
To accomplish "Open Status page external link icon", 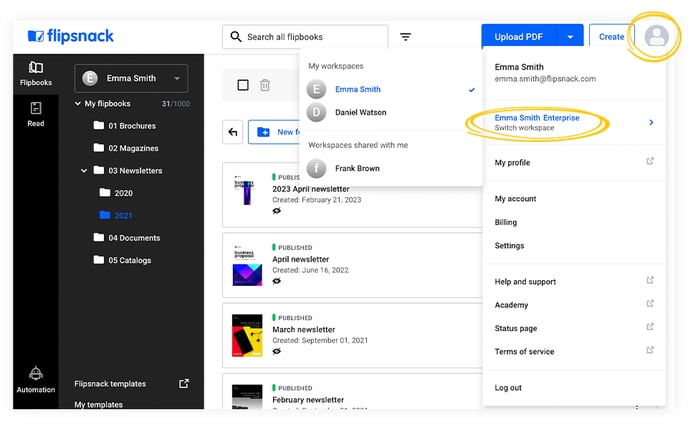I will point(650,326).
